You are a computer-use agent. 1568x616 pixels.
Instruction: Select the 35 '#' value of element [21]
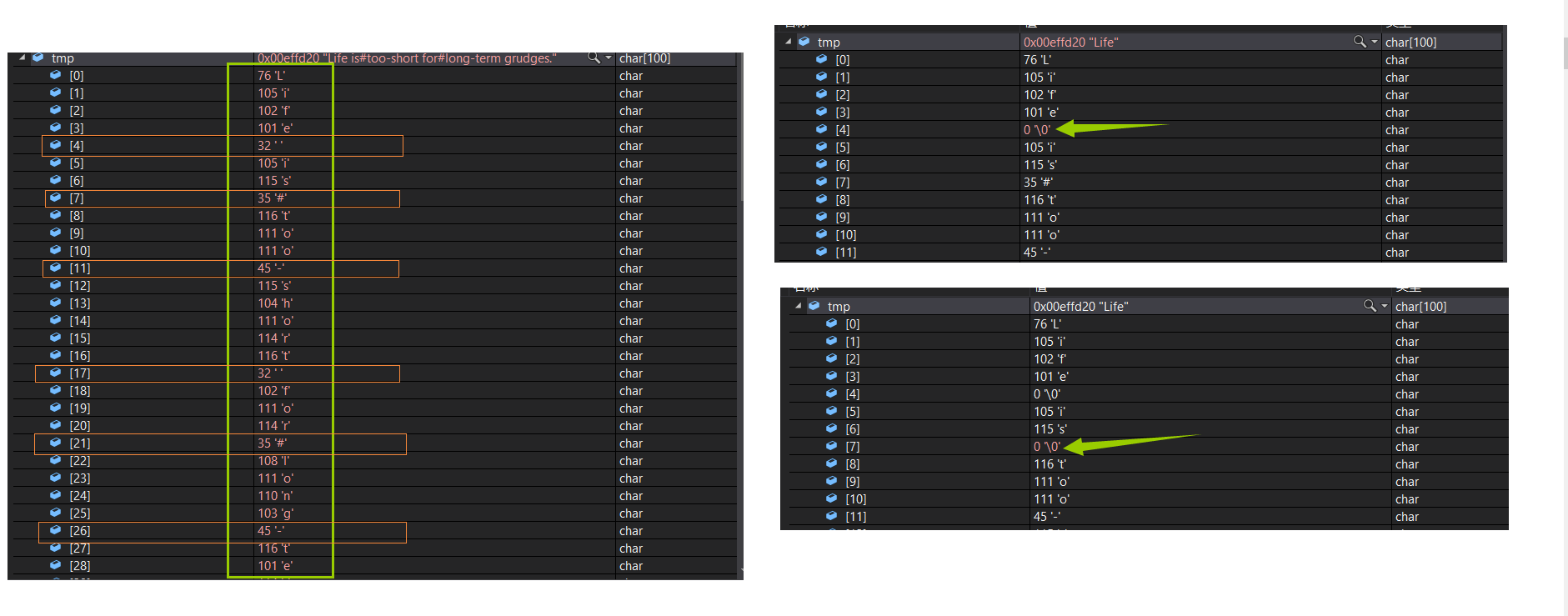(x=273, y=443)
